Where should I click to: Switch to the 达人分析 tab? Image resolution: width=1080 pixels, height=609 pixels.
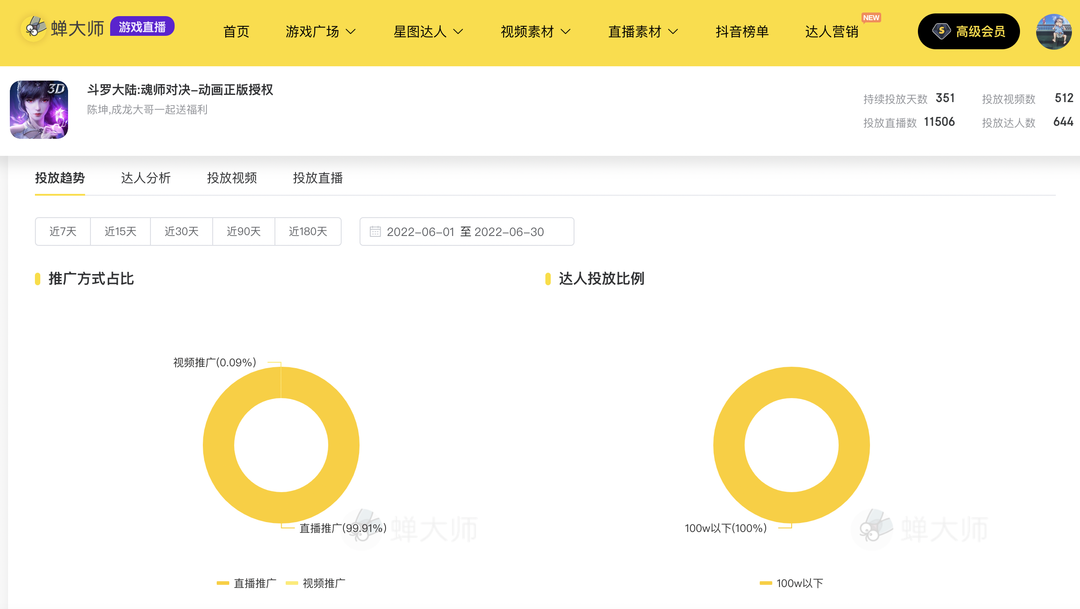click(x=146, y=178)
